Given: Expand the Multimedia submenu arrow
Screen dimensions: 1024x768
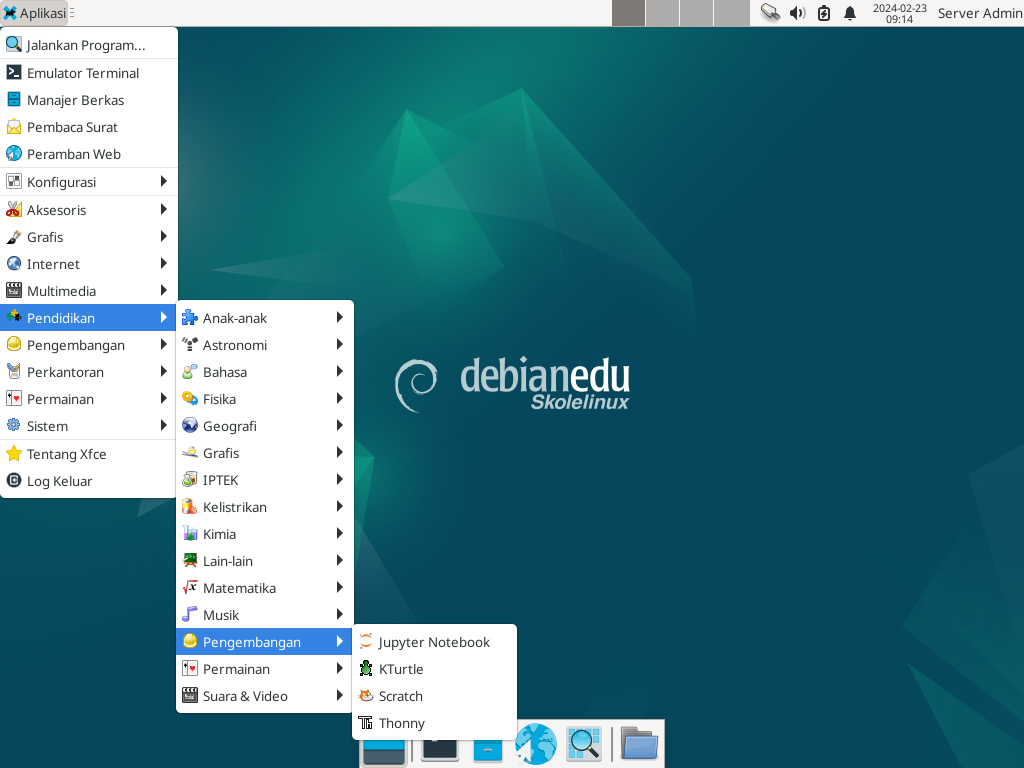Looking at the screenshot, I should point(164,291).
